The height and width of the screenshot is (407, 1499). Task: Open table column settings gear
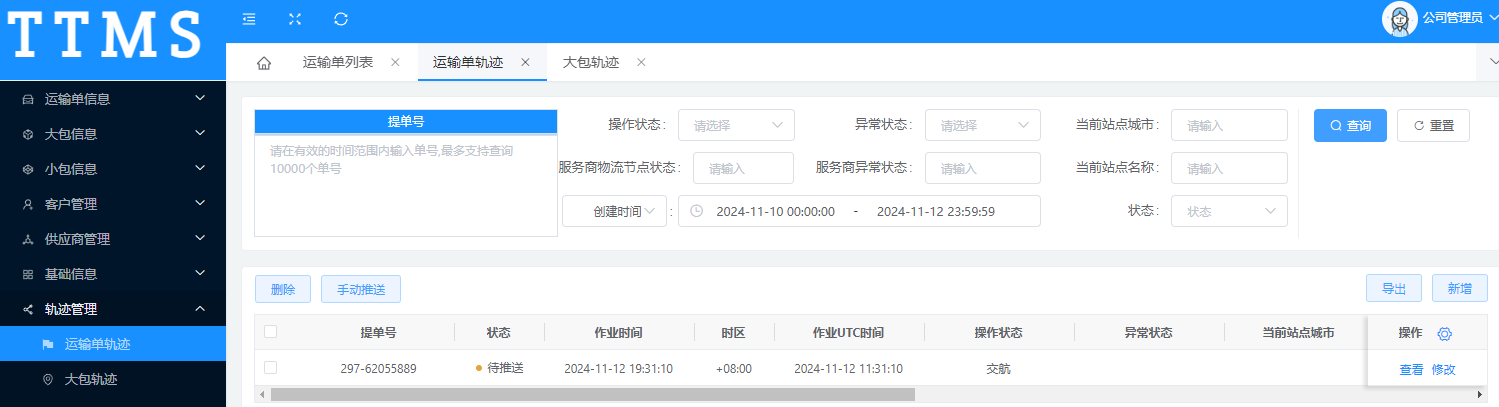(1444, 333)
